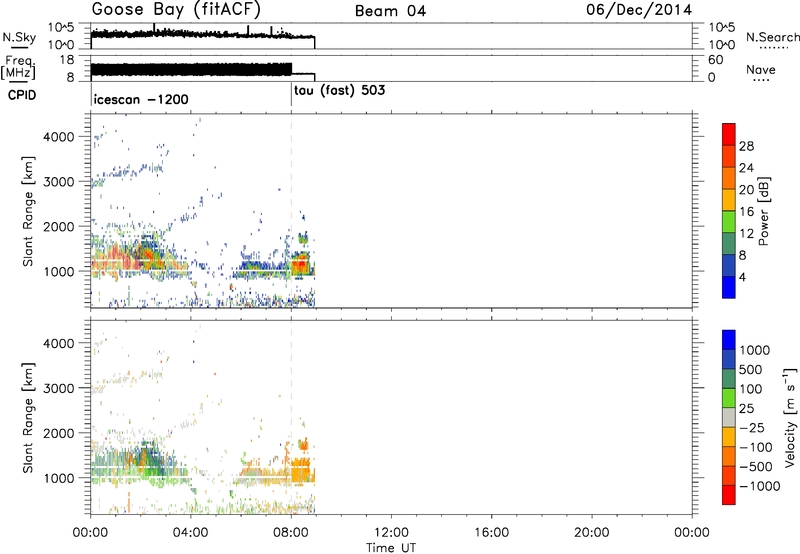Click the 'Beam 04' label

(x=390, y=11)
